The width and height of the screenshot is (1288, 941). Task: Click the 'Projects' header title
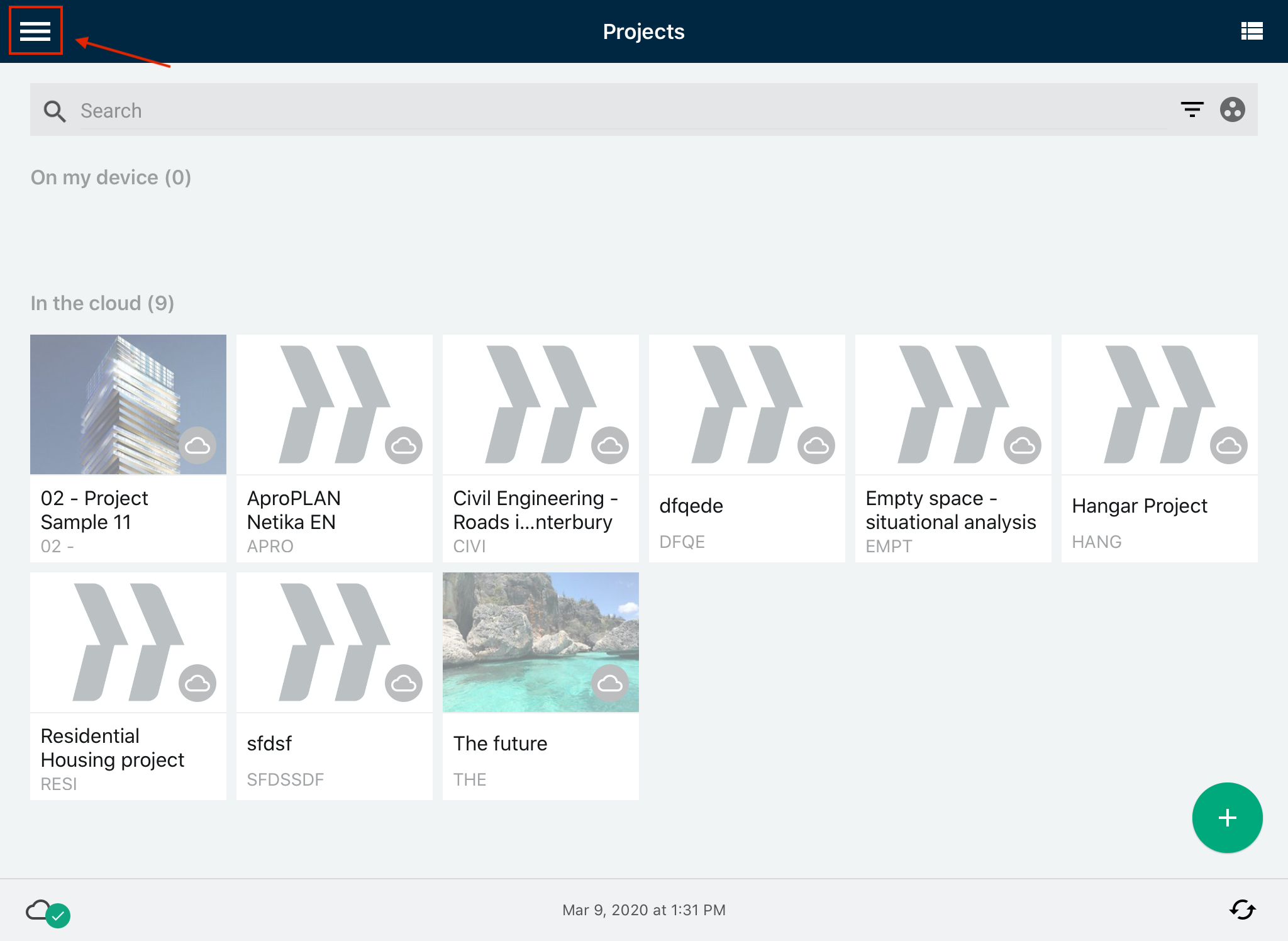point(643,31)
